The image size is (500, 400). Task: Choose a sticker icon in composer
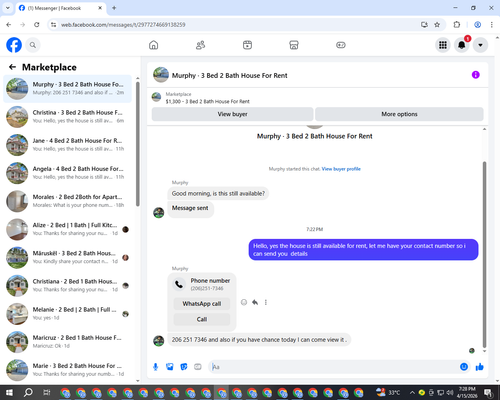tap(184, 367)
